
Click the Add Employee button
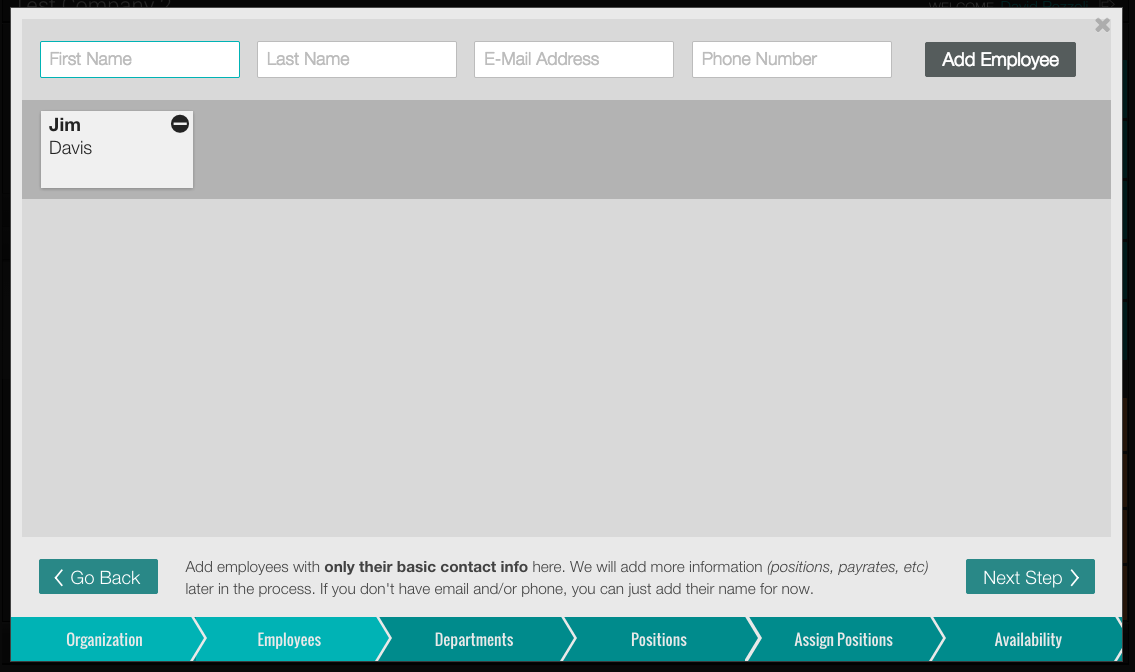tap(1000, 59)
